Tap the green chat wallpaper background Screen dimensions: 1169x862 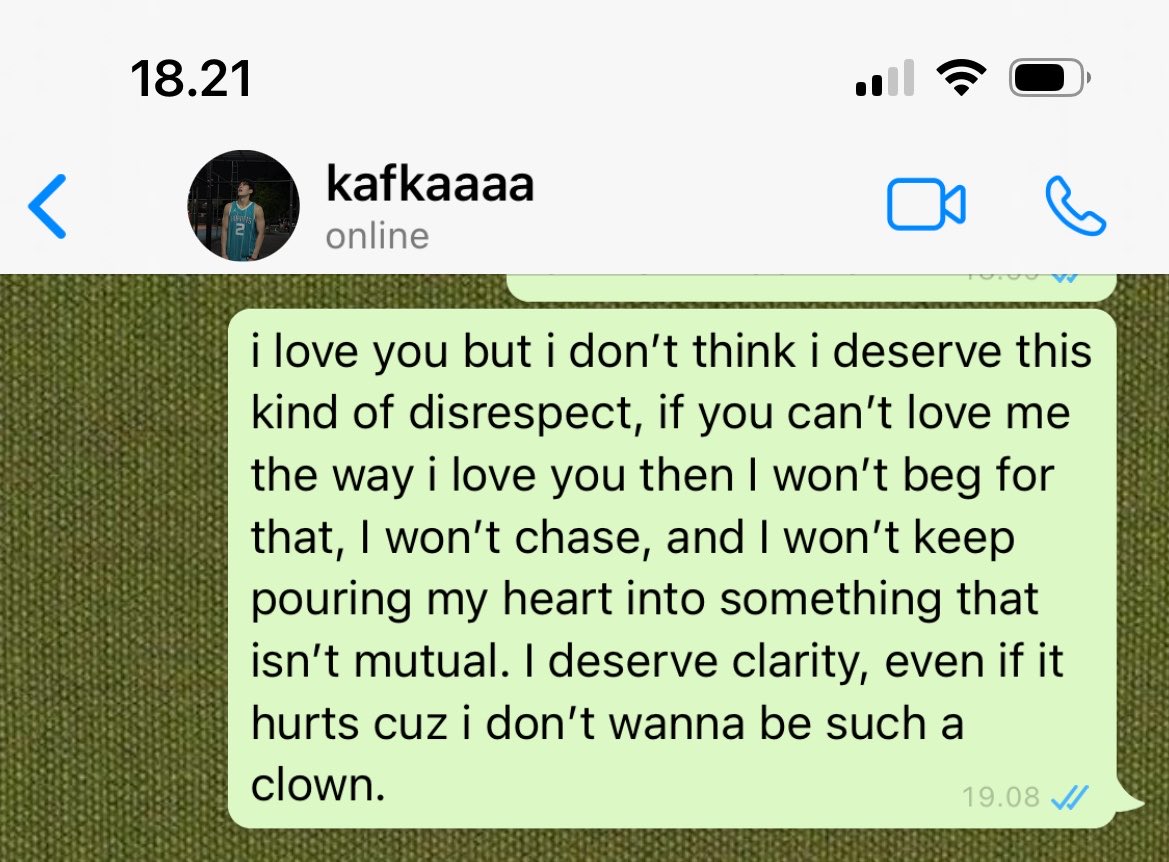(x=112, y=567)
